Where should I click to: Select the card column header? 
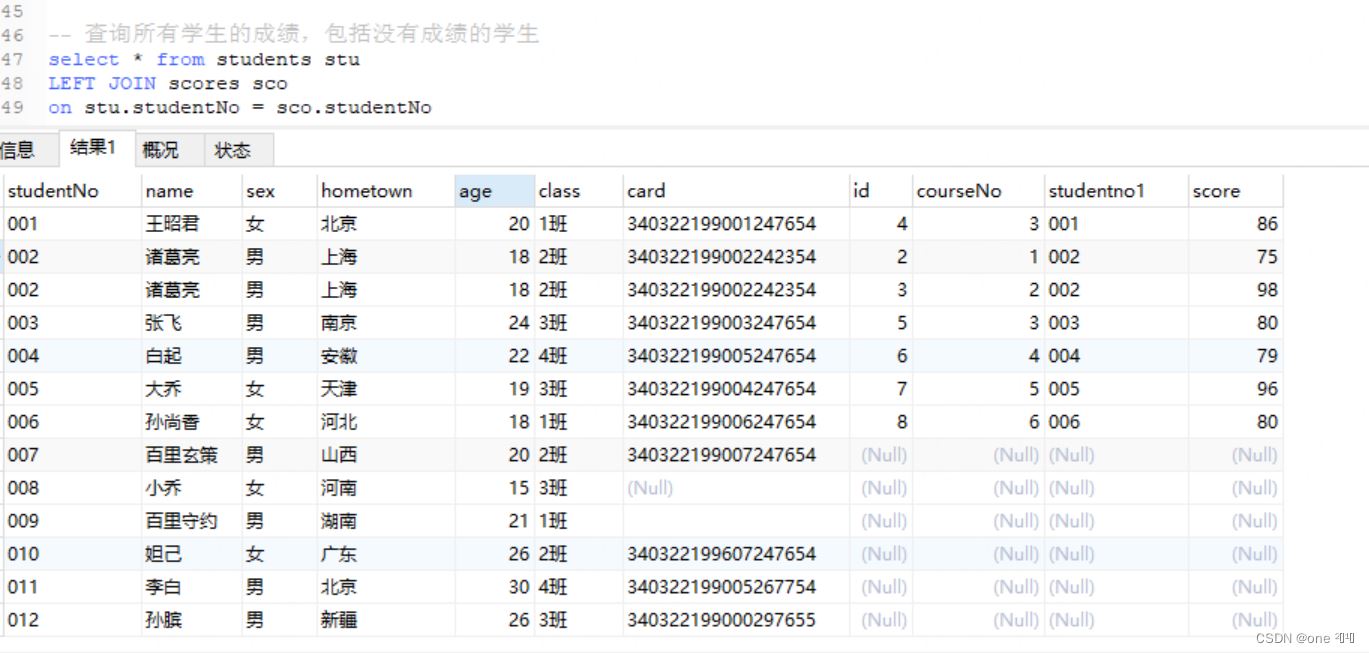646,191
